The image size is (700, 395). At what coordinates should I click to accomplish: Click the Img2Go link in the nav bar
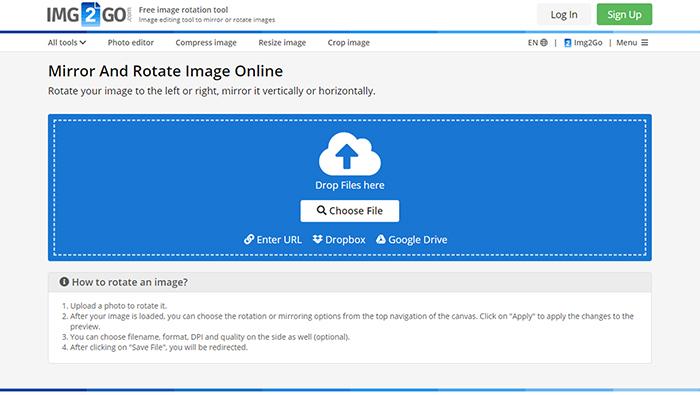pos(583,42)
